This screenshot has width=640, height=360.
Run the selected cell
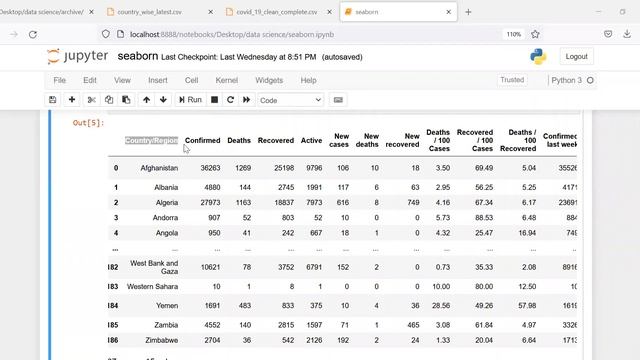[190, 100]
